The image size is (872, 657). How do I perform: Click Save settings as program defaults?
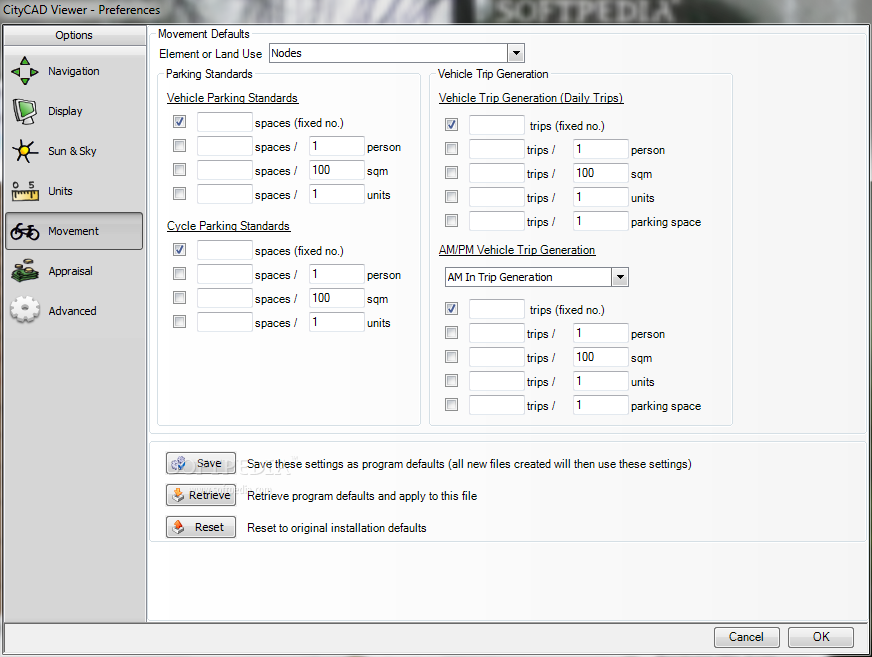(201, 463)
